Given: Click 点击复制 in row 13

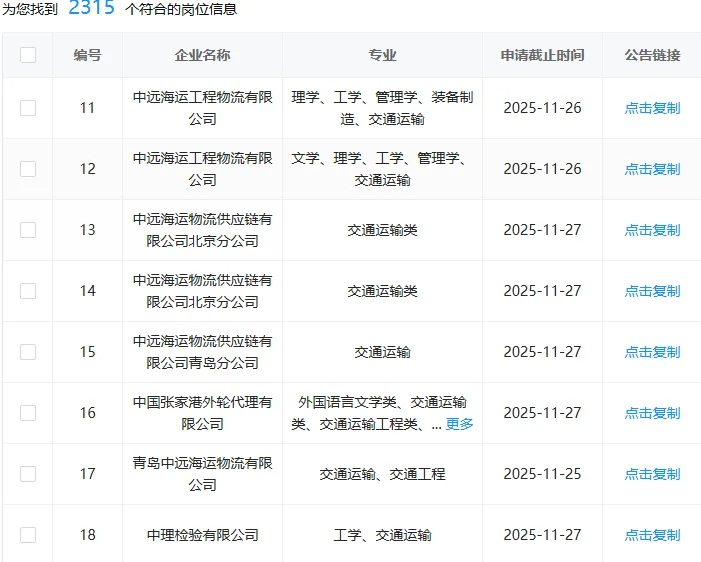Looking at the screenshot, I should (x=652, y=230).
